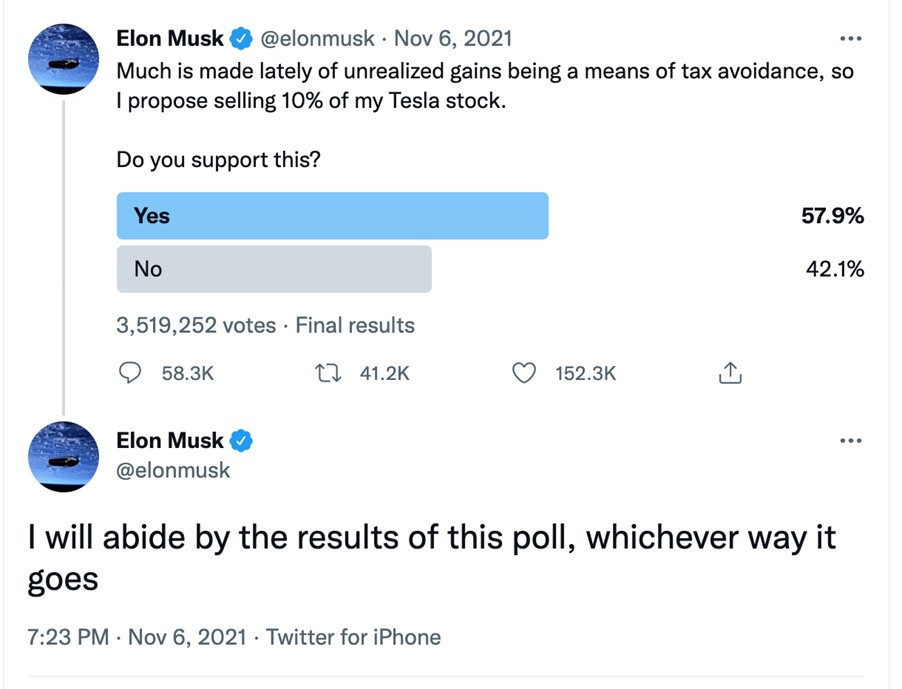902x689 pixels.
Task: Retweet the poll tweet
Action: [x=328, y=373]
